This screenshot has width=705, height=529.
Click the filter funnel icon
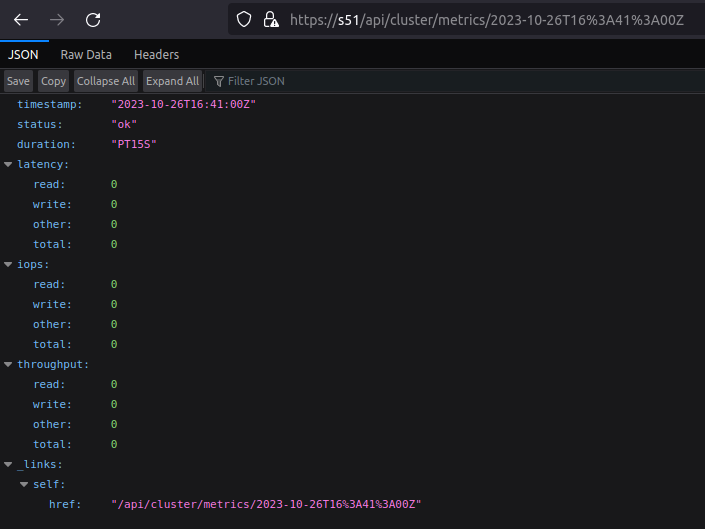219,81
